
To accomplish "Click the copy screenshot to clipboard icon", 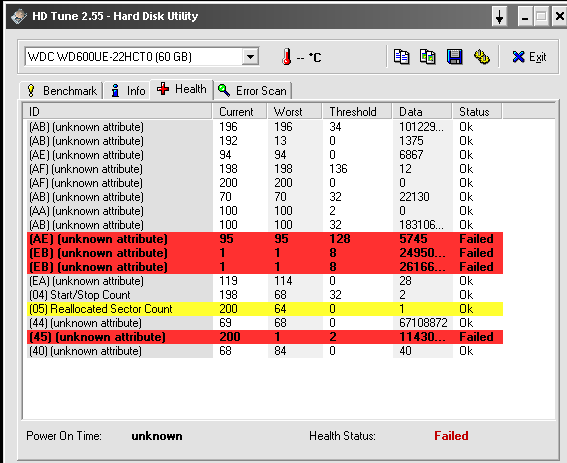I will 427,57.
